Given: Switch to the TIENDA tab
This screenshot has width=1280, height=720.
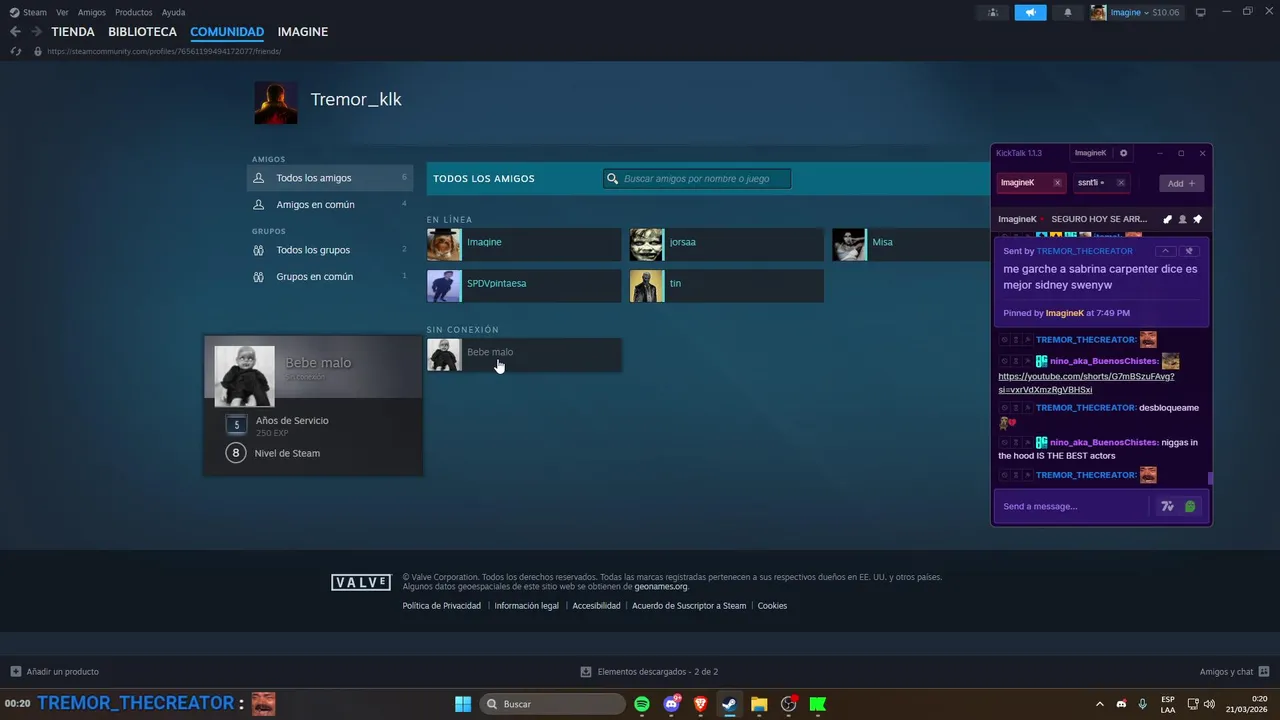Looking at the screenshot, I should pyautogui.click(x=73, y=32).
